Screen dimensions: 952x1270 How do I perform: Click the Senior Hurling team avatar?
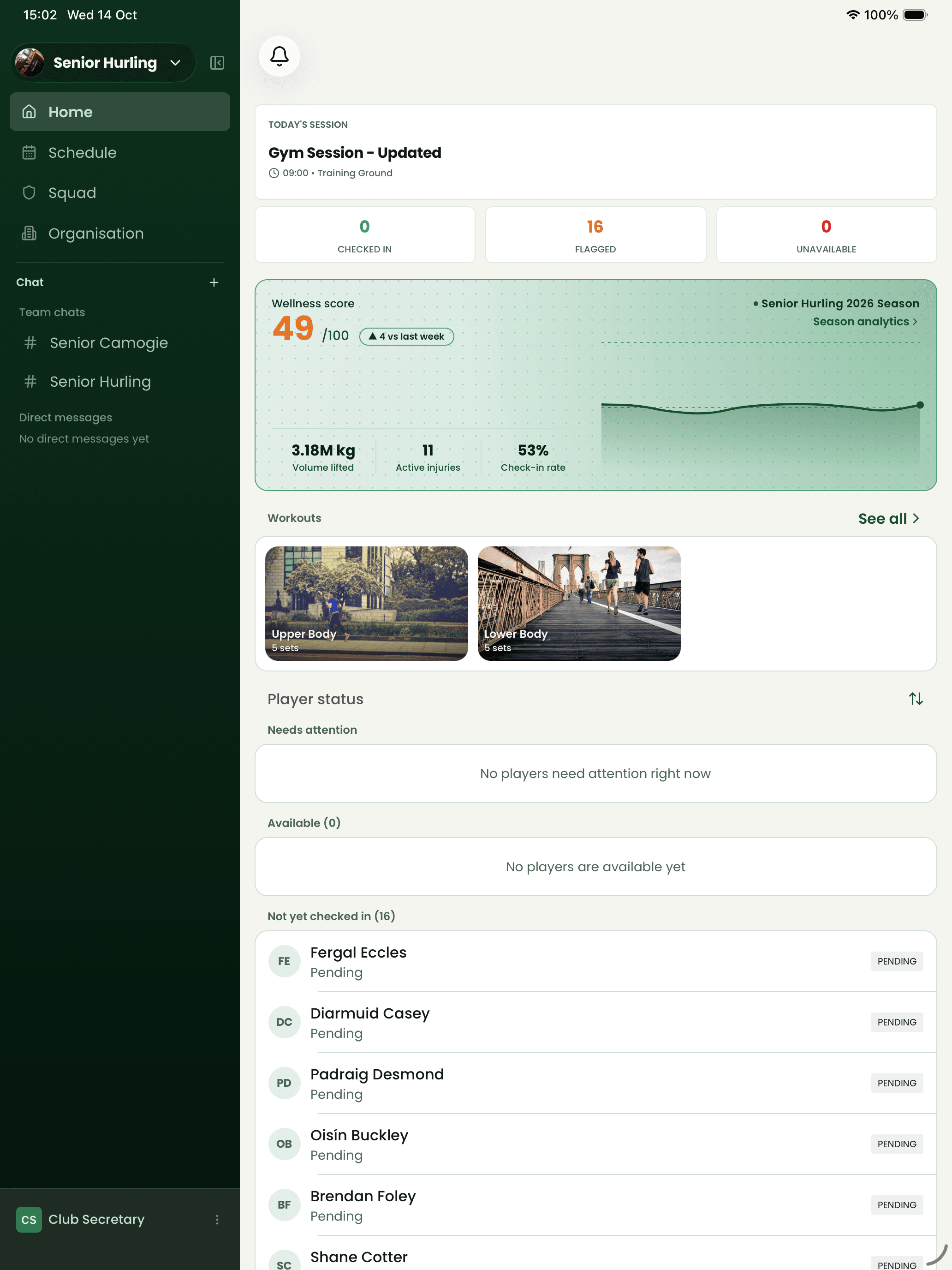(30, 63)
